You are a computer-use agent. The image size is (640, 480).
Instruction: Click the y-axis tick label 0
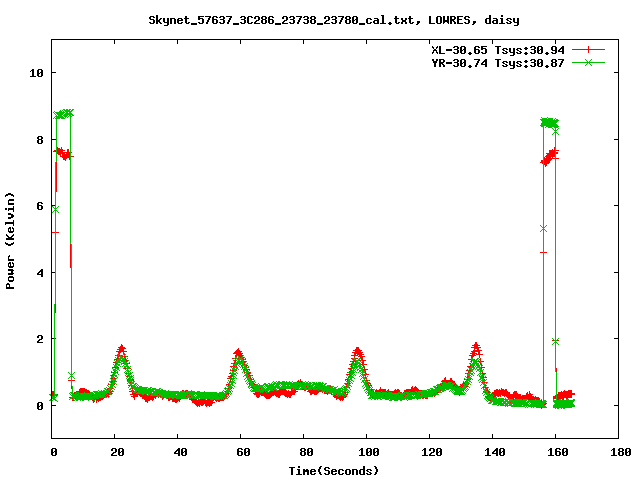tap(40, 406)
